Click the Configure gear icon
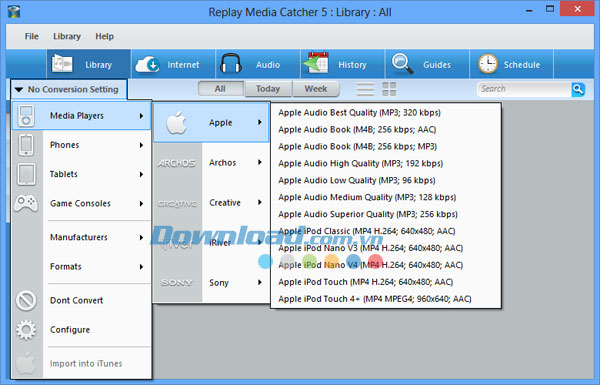Screen dimensions: 600x385 (x=26, y=330)
